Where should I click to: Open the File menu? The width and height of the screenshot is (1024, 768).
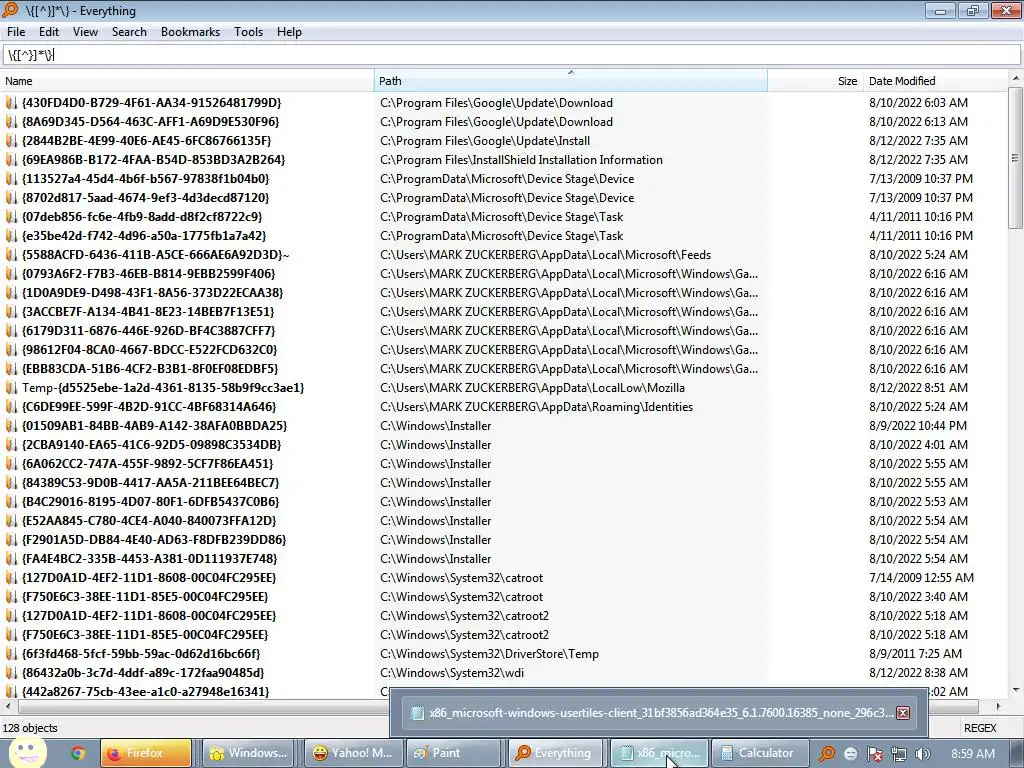(16, 32)
